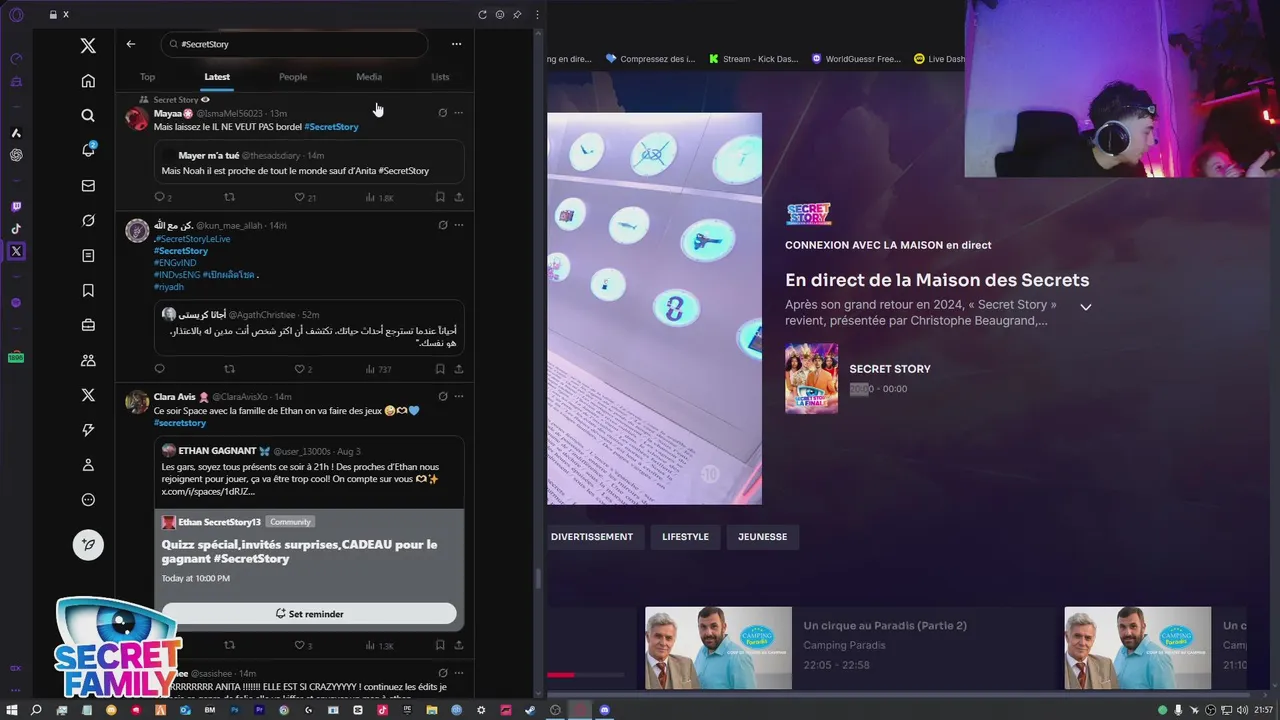The height and width of the screenshot is (720, 1280).
Task: Go back with the arrow beside search
Action: (131, 44)
